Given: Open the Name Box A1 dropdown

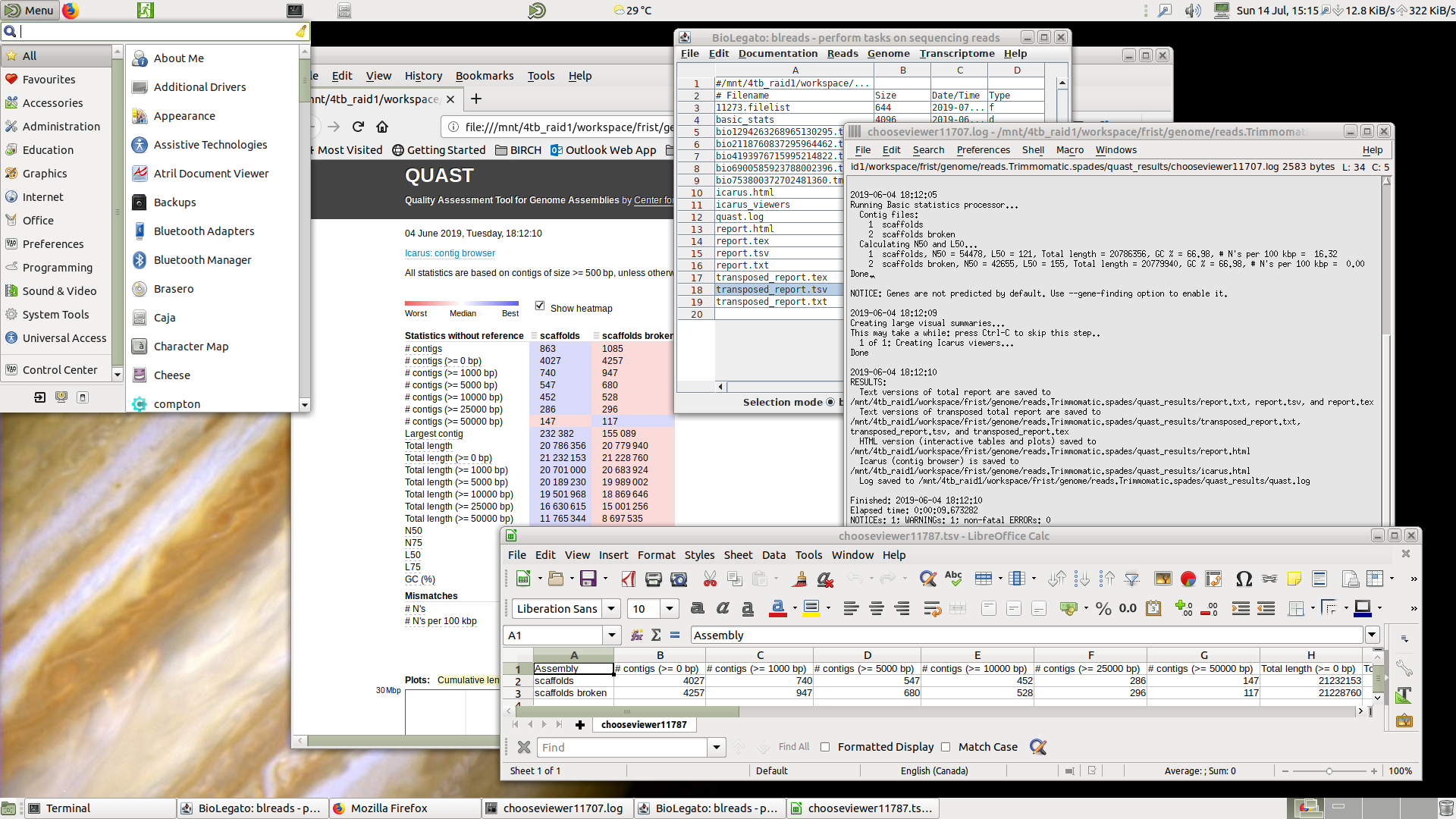Looking at the screenshot, I should click(611, 635).
